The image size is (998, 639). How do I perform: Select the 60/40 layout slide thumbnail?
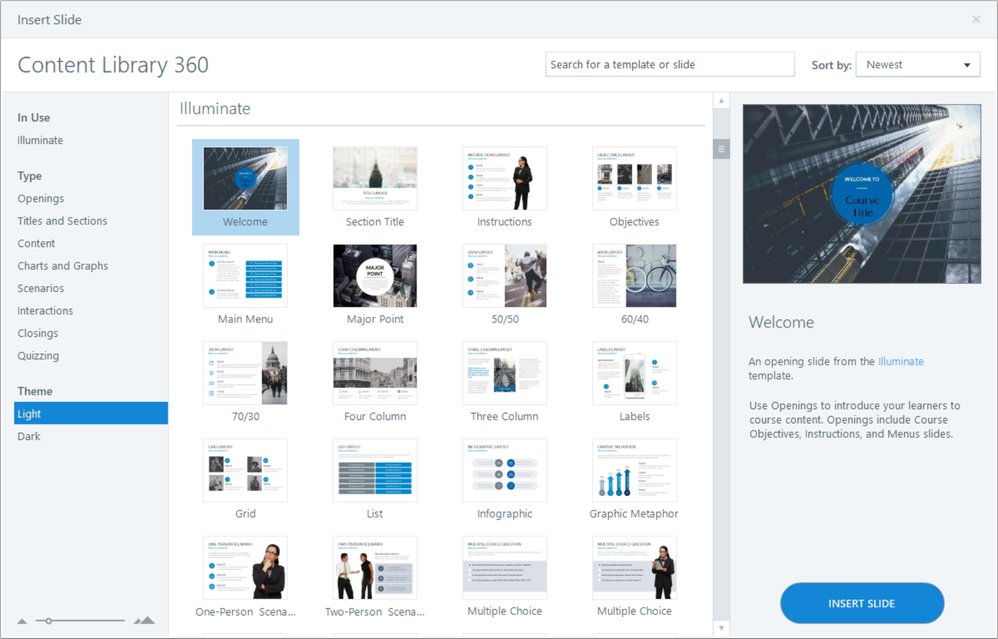(635, 276)
